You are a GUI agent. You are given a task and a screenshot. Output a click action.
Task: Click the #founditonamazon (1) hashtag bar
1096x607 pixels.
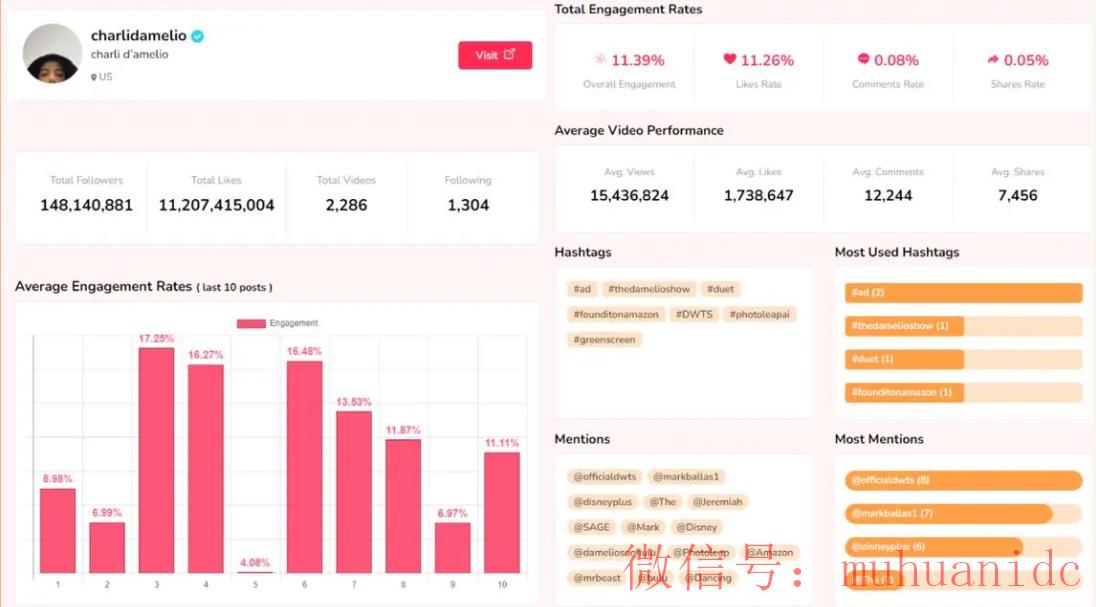coord(963,392)
